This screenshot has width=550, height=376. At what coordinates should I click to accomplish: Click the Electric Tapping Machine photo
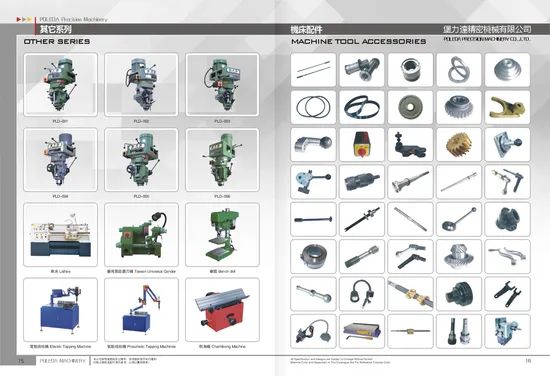(x=60, y=310)
